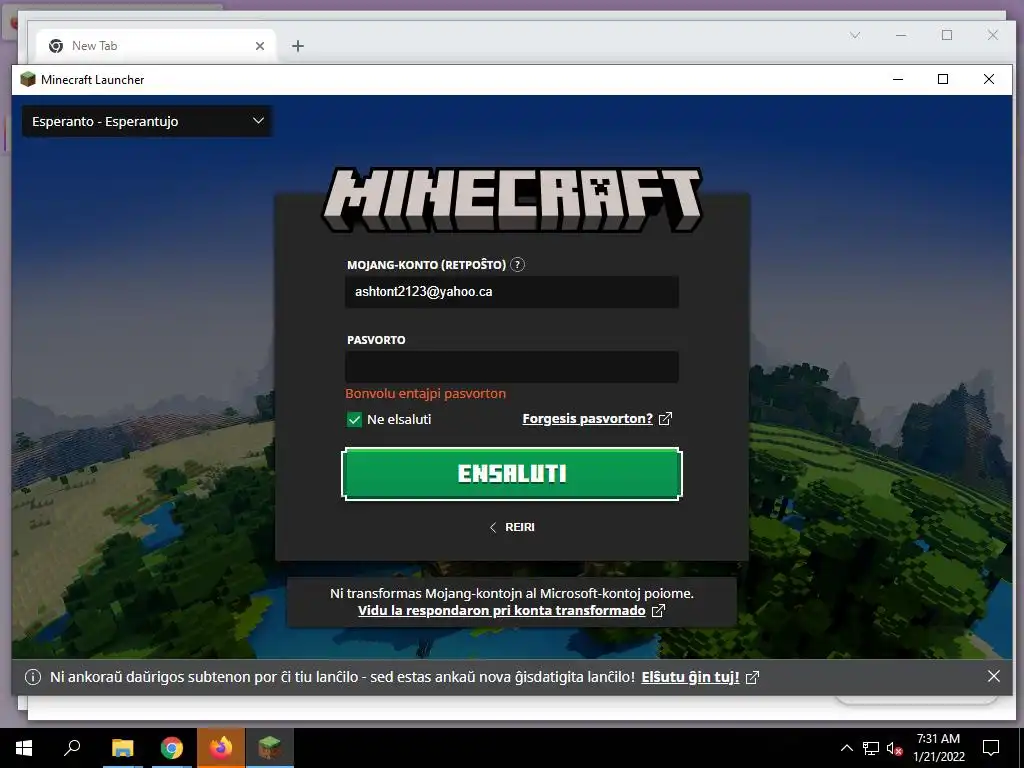The image size is (1024, 768).
Task: Click the Bonvolu entajpi pasvorton error text
Action: 425,394
